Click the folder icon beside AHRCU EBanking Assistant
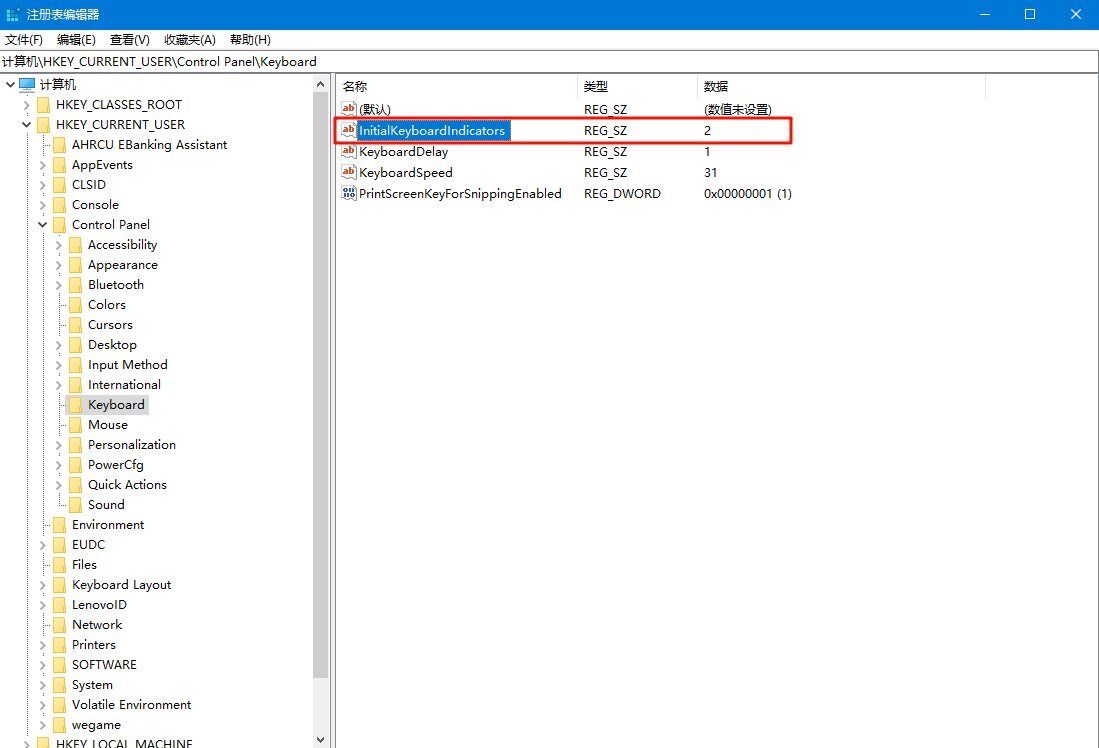 tap(60, 145)
